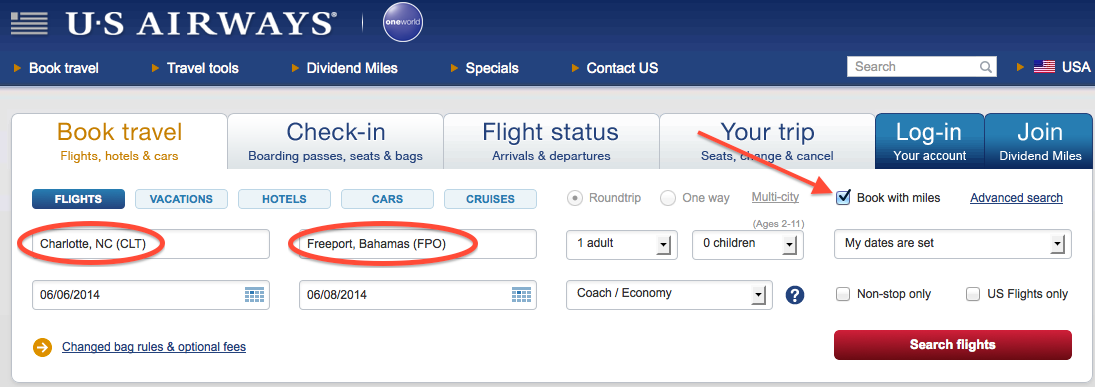This screenshot has height=387, width=1095.
Task: Click the Charlotte, NC (CLT) origin field
Action: tap(151, 244)
